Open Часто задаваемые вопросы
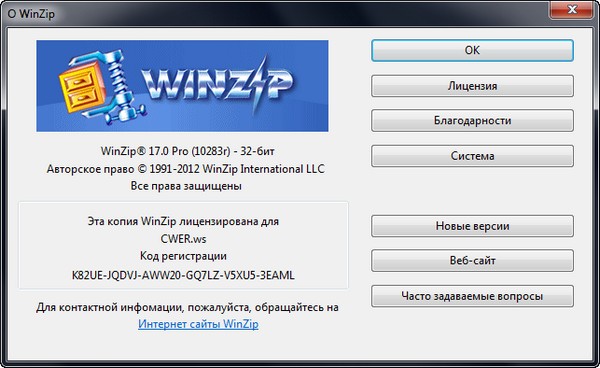The image size is (600, 368). click(x=472, y=296)
